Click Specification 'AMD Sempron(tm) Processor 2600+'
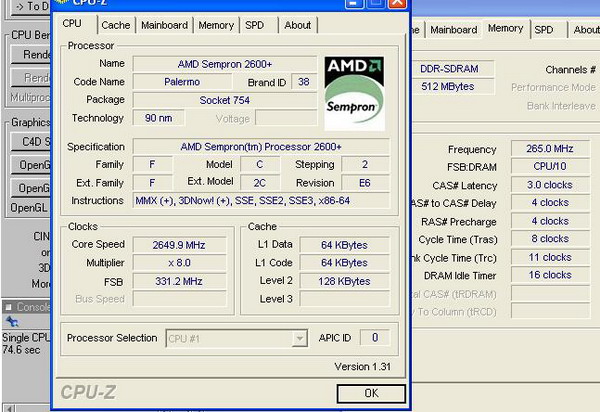Viewport: 600px width, 412px height. click(261, 147)
